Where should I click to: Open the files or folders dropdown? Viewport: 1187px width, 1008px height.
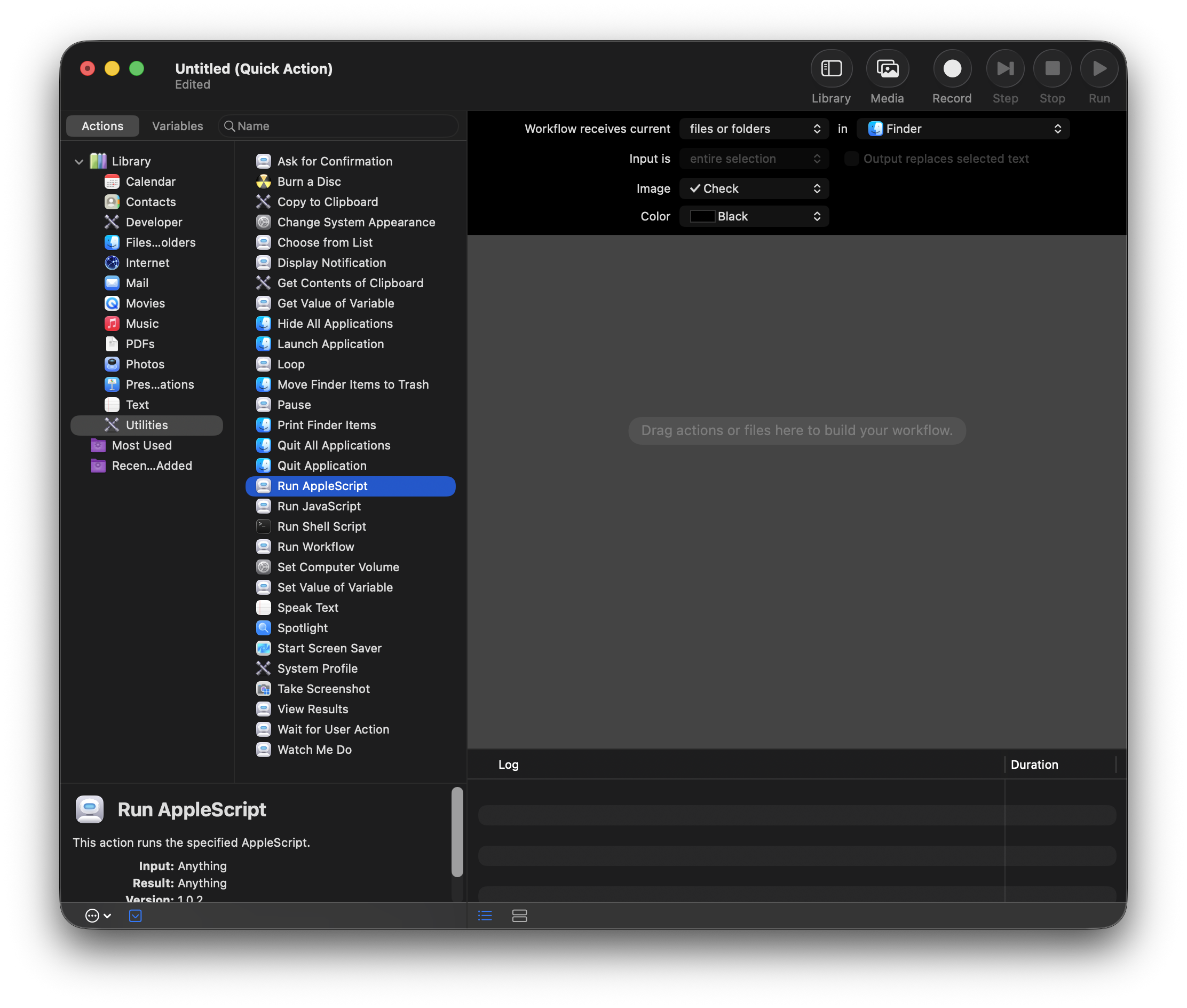point(754,129)
